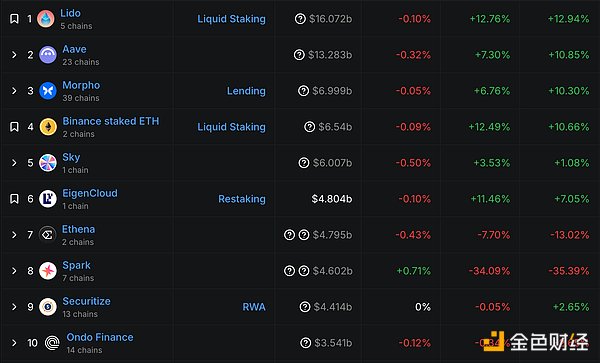Expand the Ethena row chevron
The height and width of the screenshot is (363, 600).
pyautogui.click(x=14, y=234)
